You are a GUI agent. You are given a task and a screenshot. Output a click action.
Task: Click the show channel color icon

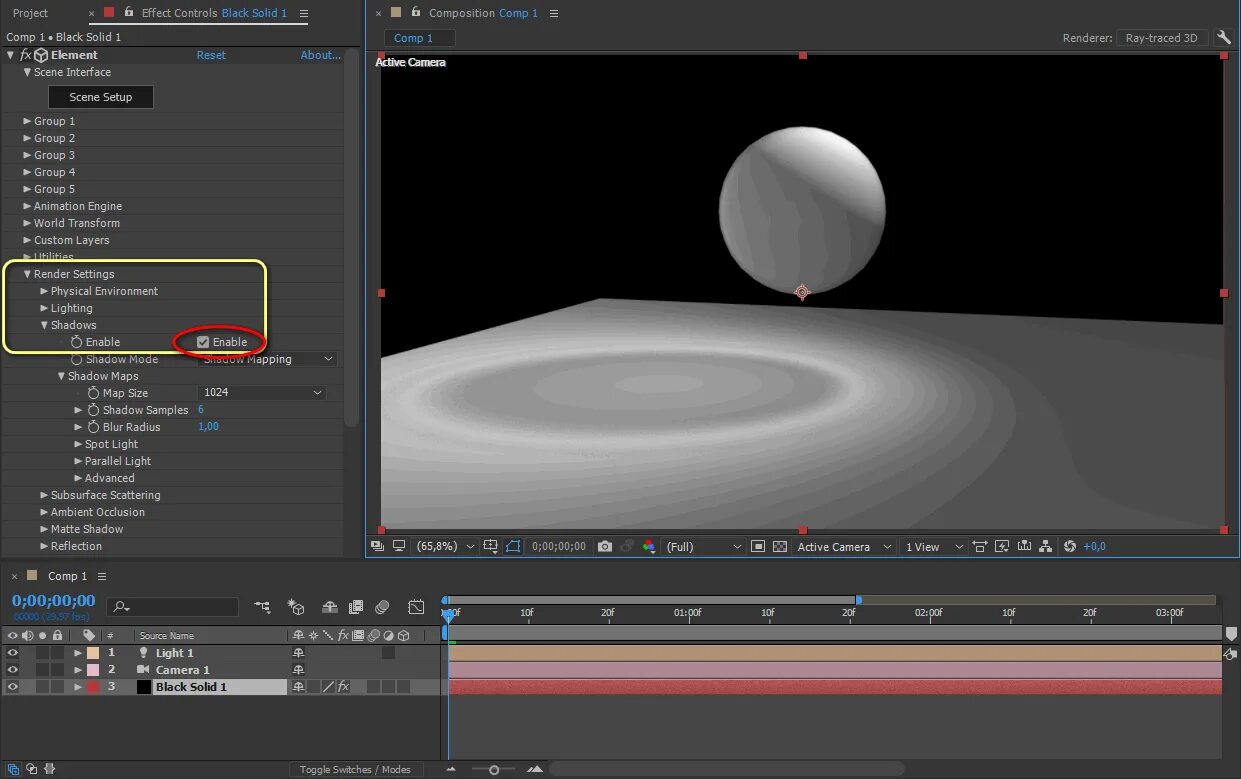coord(649,547)
